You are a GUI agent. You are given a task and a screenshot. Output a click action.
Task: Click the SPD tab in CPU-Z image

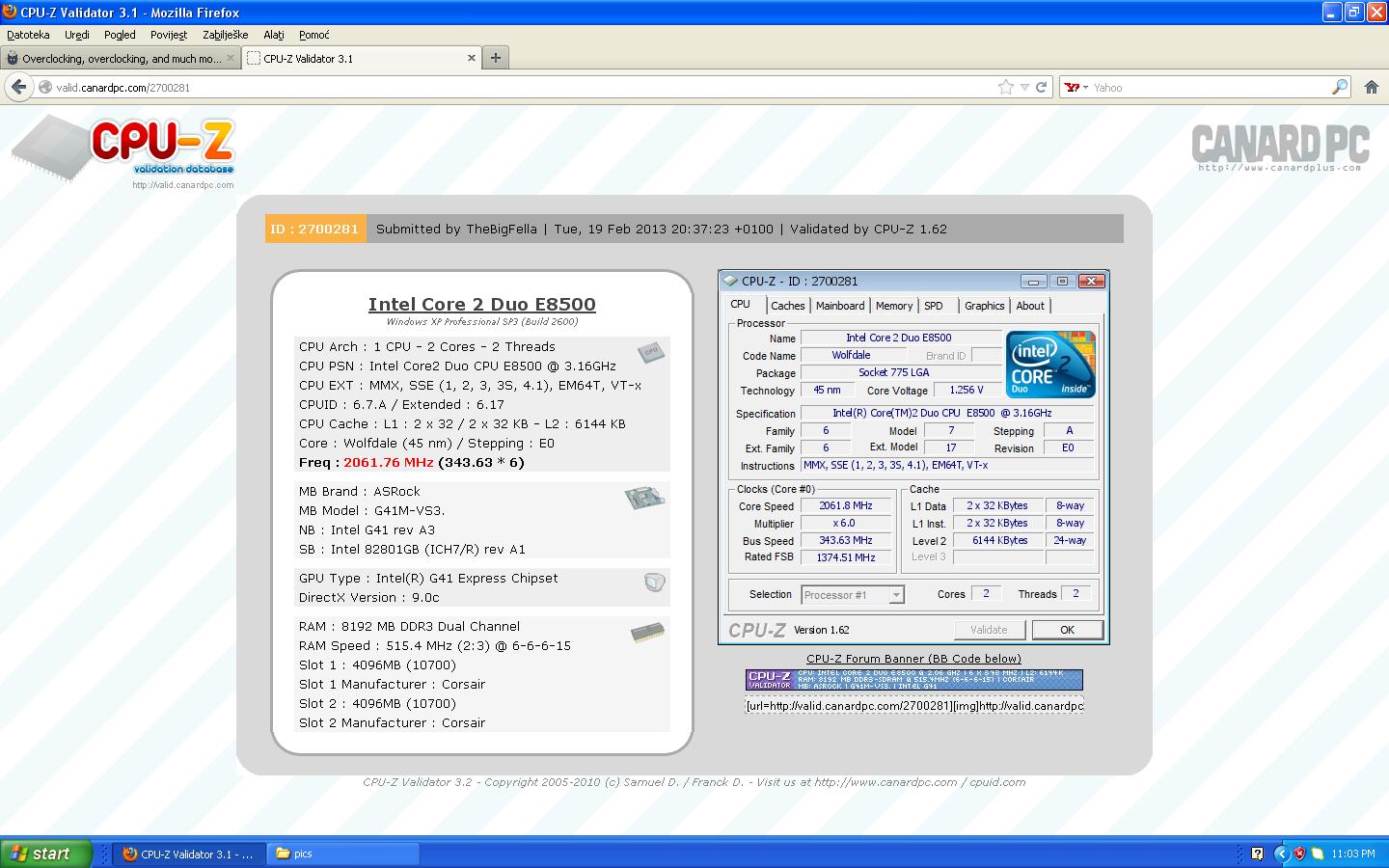tap(934, 306)
